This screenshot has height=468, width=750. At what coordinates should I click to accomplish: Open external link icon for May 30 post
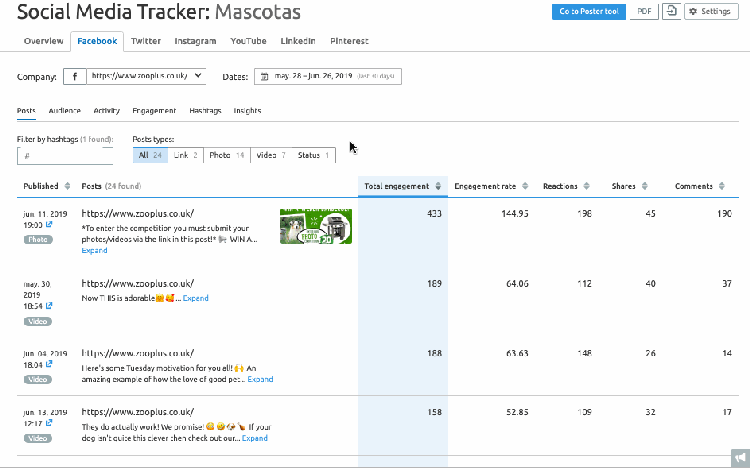point(49,306)
